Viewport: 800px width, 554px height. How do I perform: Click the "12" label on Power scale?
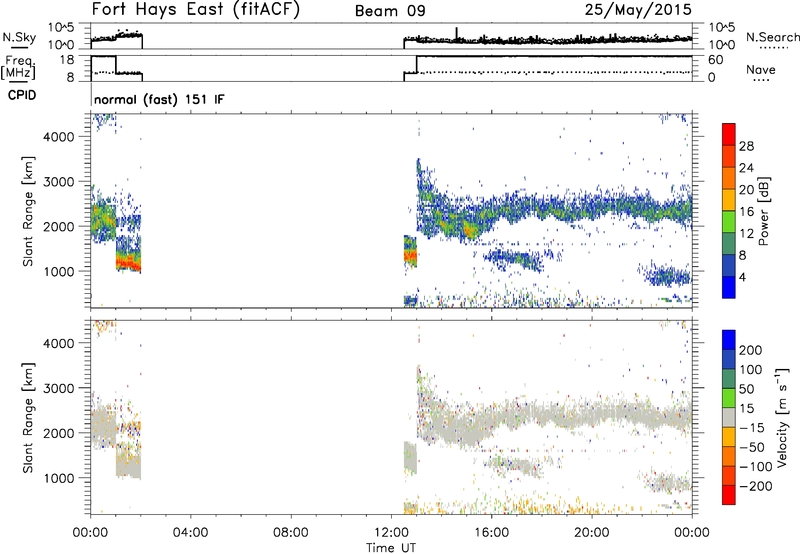point(746,234)
